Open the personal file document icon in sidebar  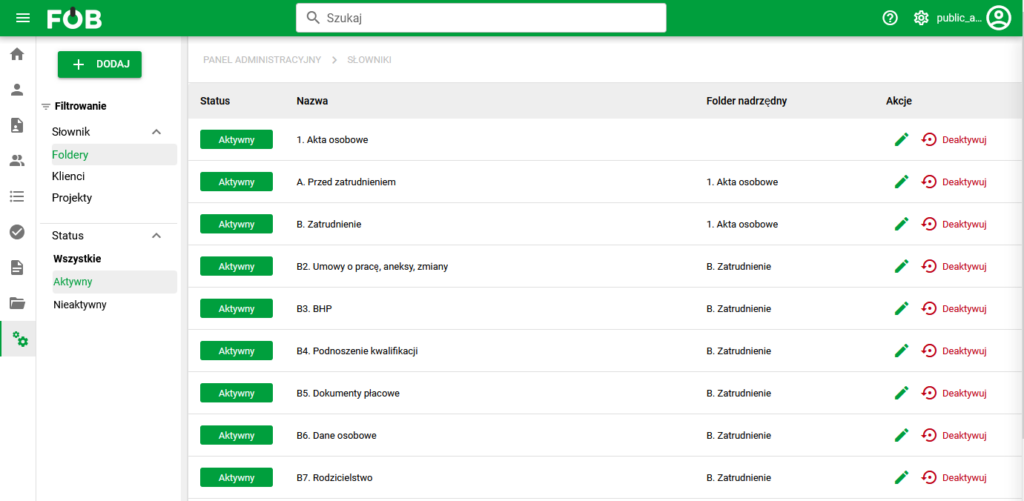18,125
